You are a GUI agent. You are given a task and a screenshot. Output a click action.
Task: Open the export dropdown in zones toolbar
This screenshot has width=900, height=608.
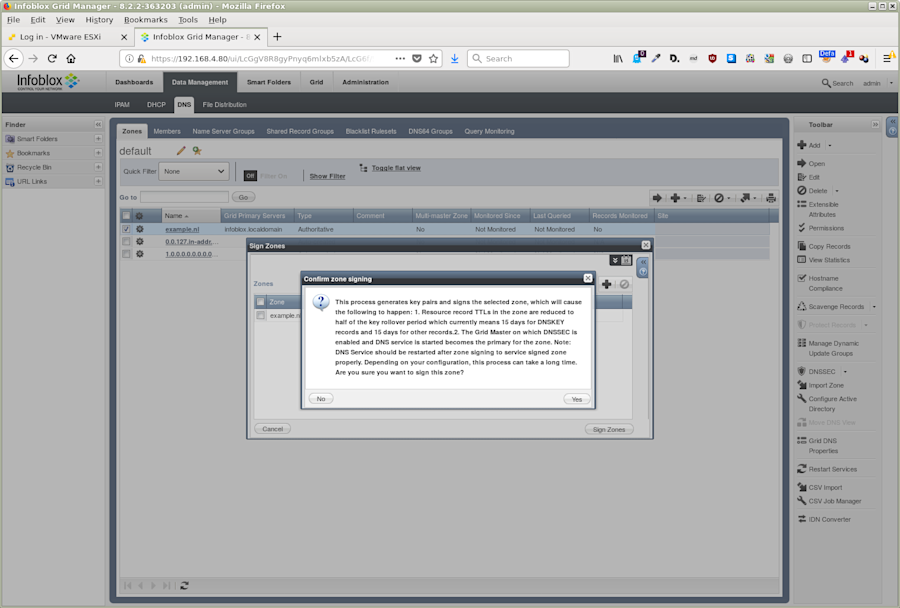(755, 198)
